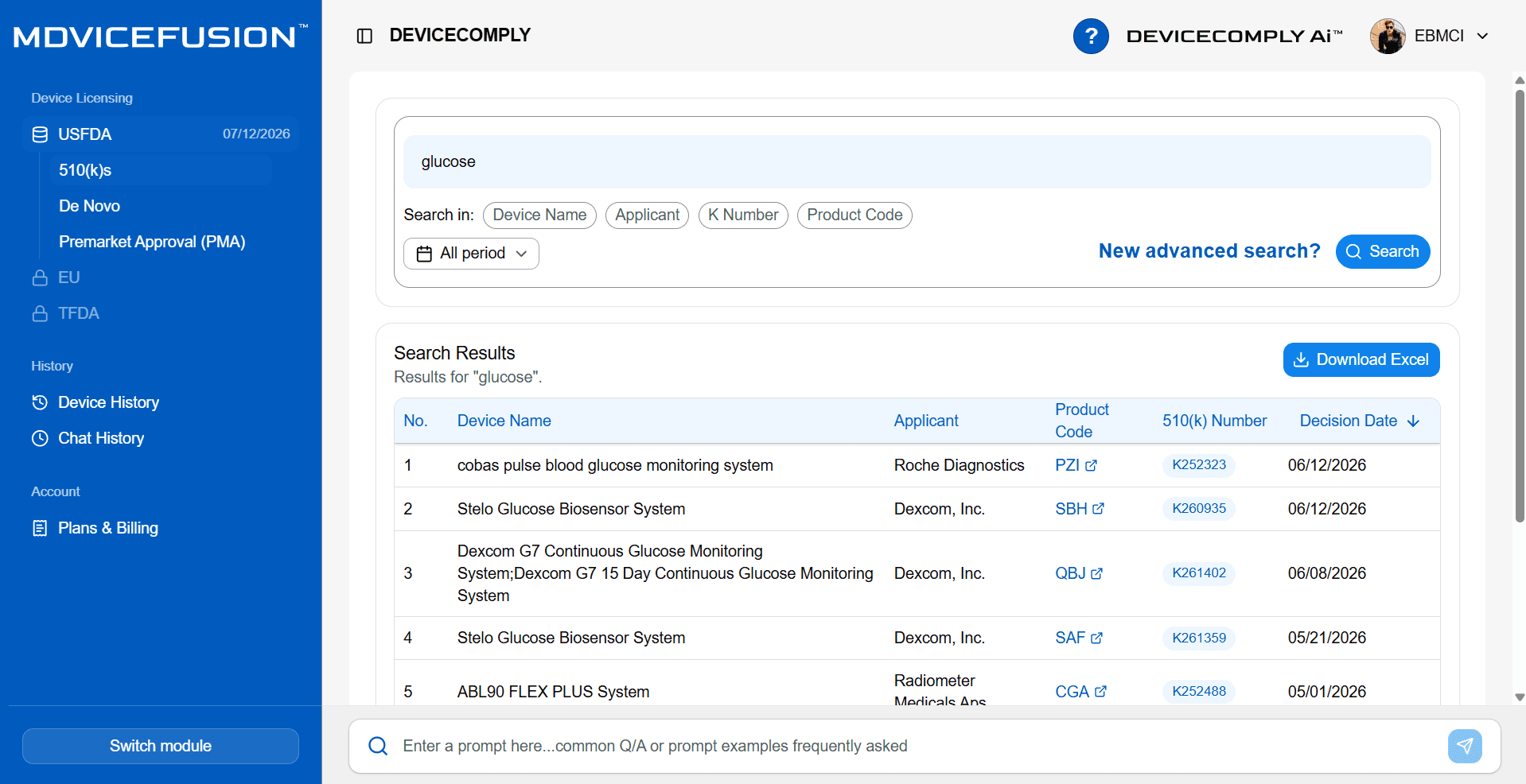
Task: Open Premarket Approval (PMA) section
Action: 152,242
